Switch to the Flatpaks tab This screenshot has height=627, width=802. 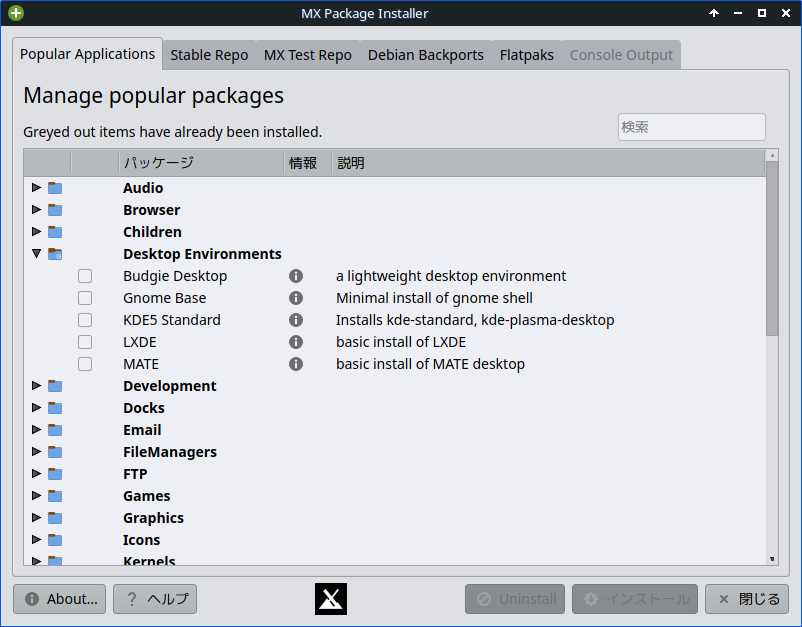(x=526, y=55)
